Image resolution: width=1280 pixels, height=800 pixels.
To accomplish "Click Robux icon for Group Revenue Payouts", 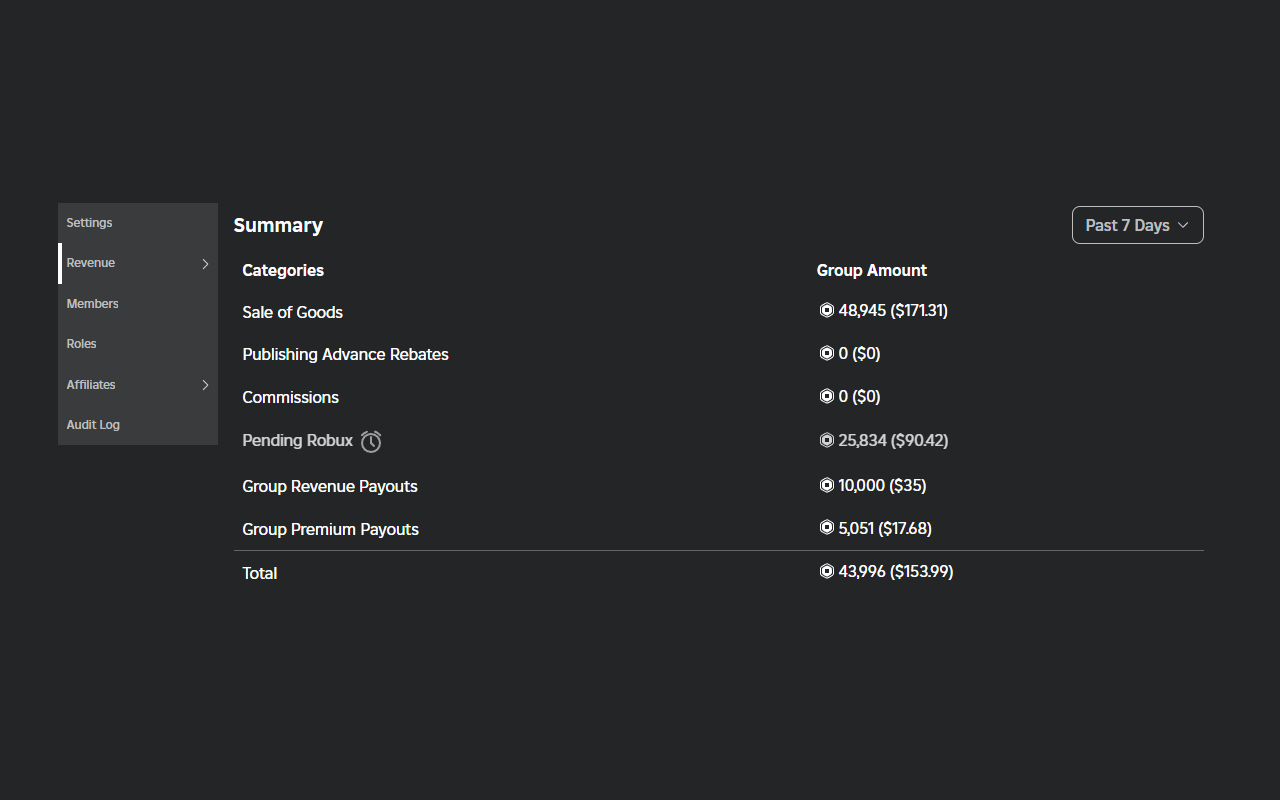I will coord(826,485).
